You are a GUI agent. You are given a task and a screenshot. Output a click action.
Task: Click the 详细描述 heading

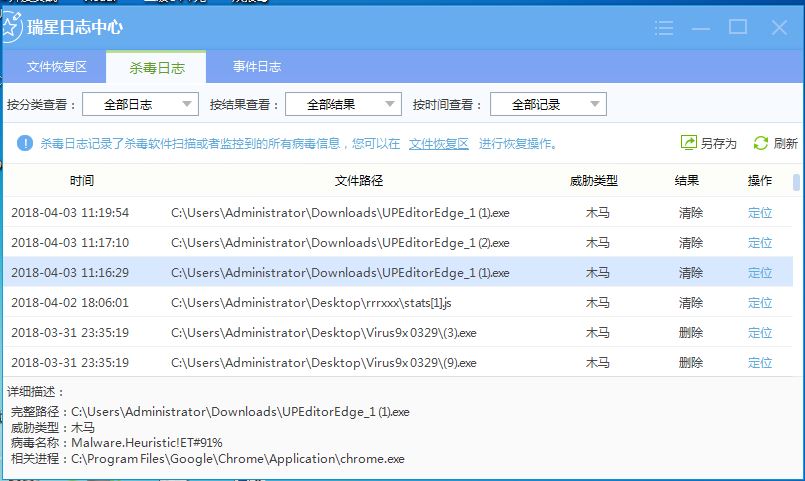35,392
